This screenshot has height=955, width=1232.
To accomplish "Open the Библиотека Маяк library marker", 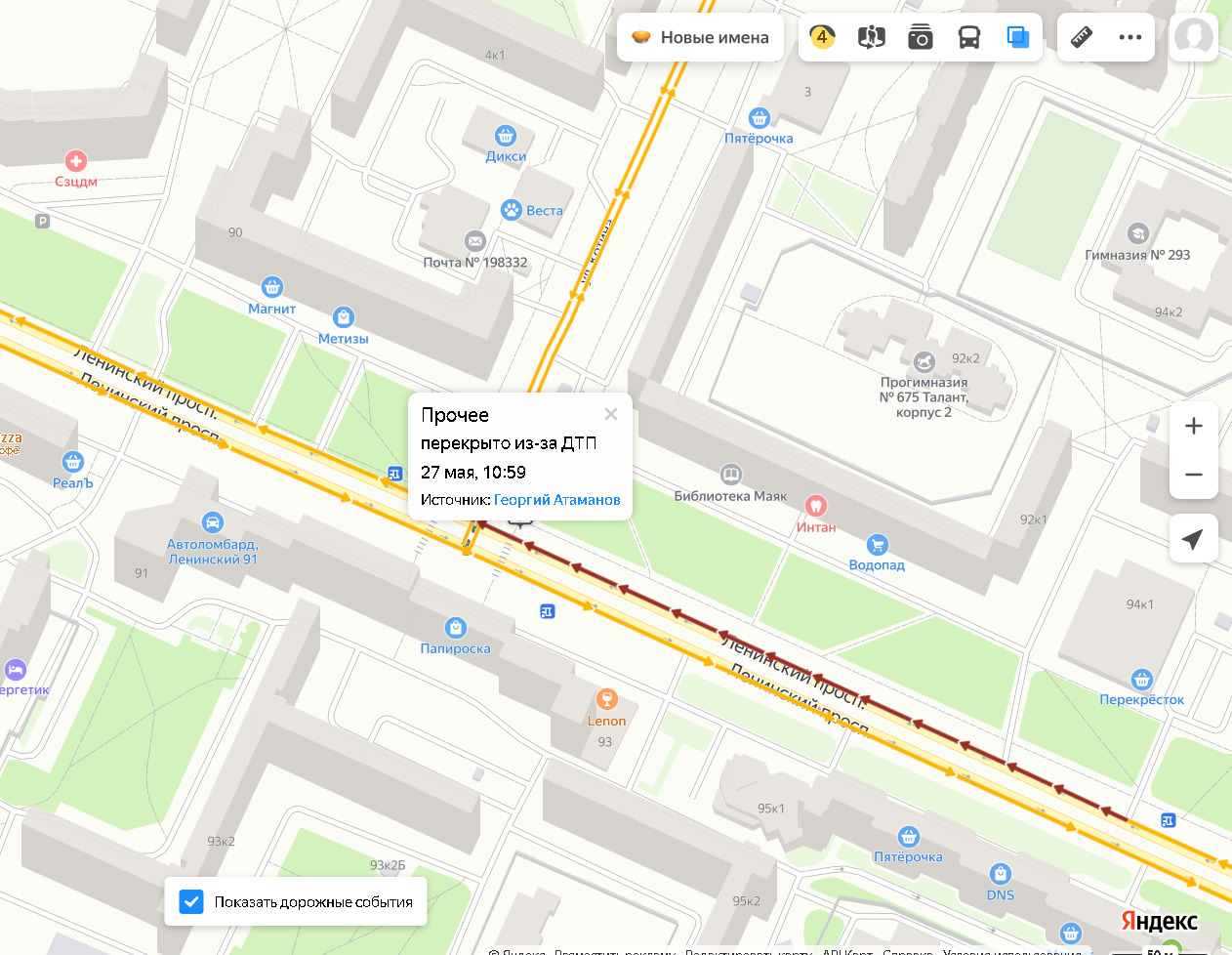I will 731,475.
